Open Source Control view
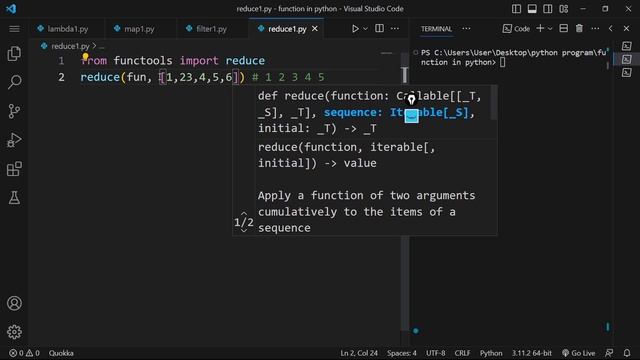The width and height of the screenshot is (640, 360). point(14,111)
